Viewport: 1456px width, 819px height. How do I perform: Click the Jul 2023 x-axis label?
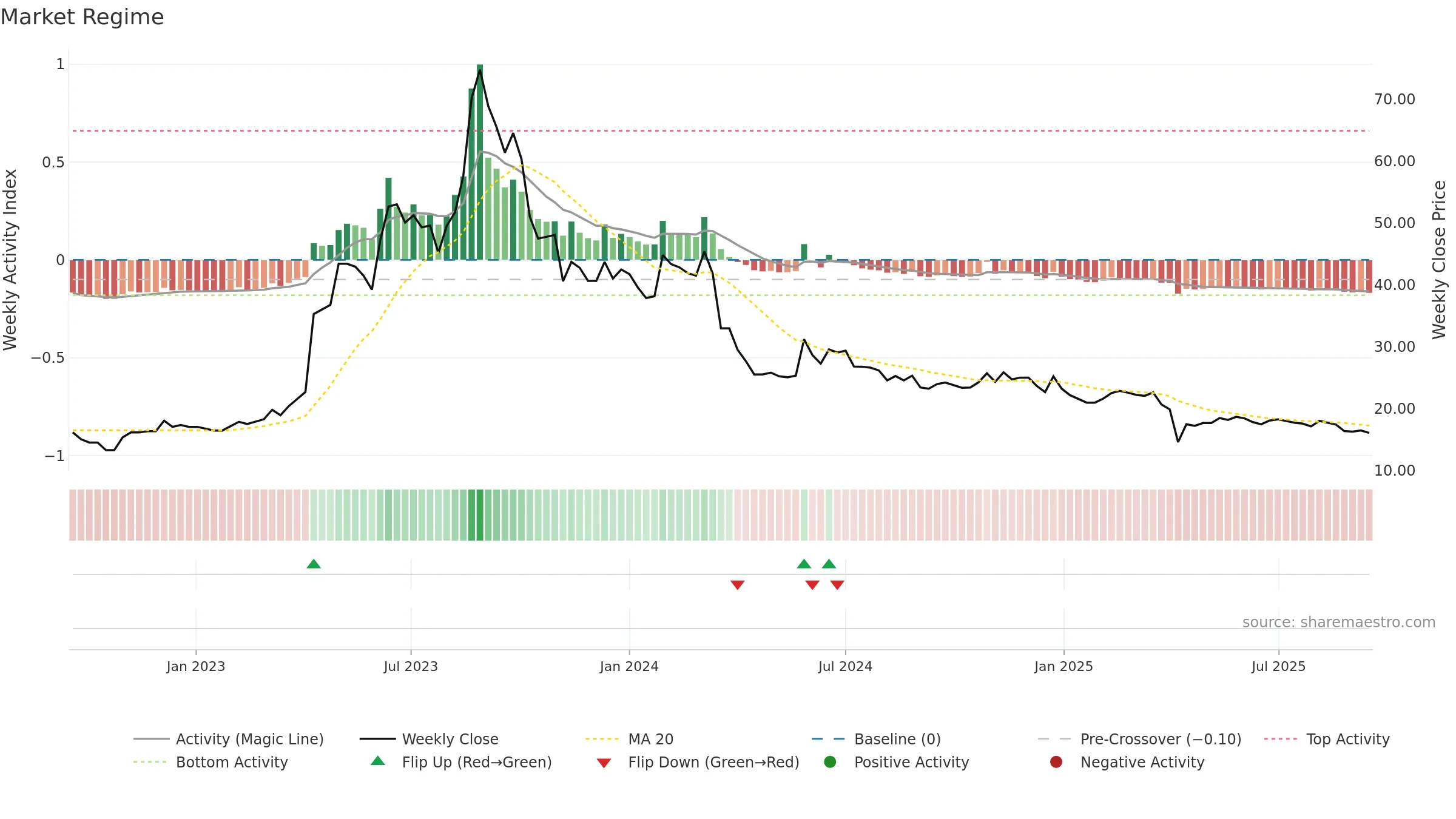pyautogui.click(x=411, y=667)
